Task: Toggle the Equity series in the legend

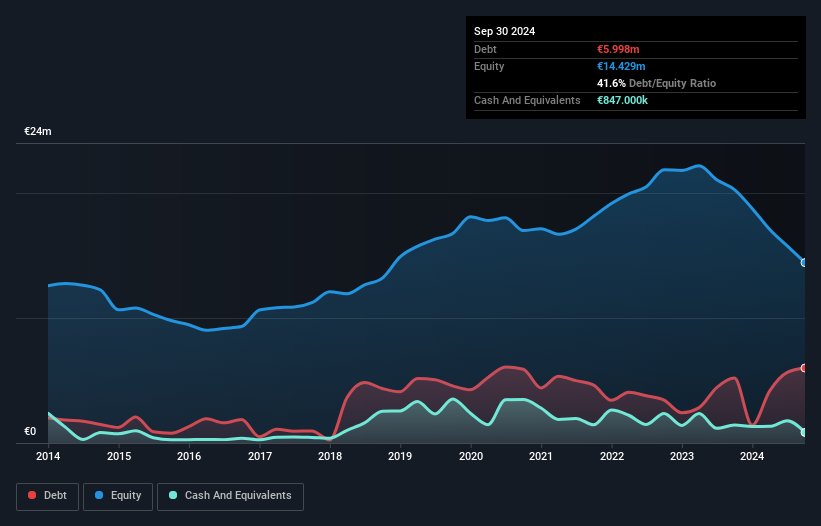Action: tap(118, 496)
